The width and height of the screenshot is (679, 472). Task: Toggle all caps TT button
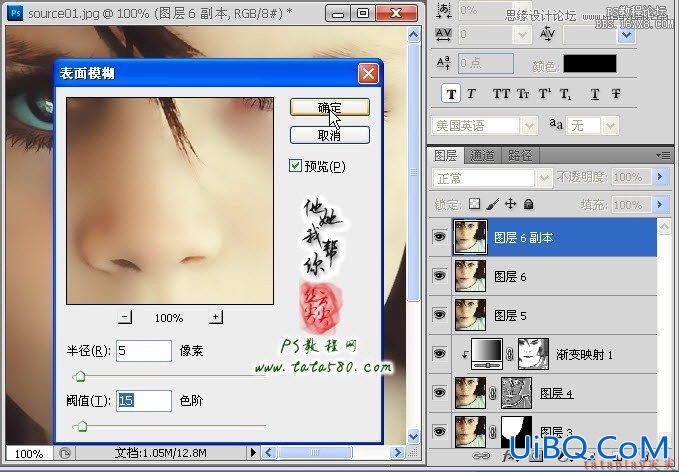coord(501,94)
